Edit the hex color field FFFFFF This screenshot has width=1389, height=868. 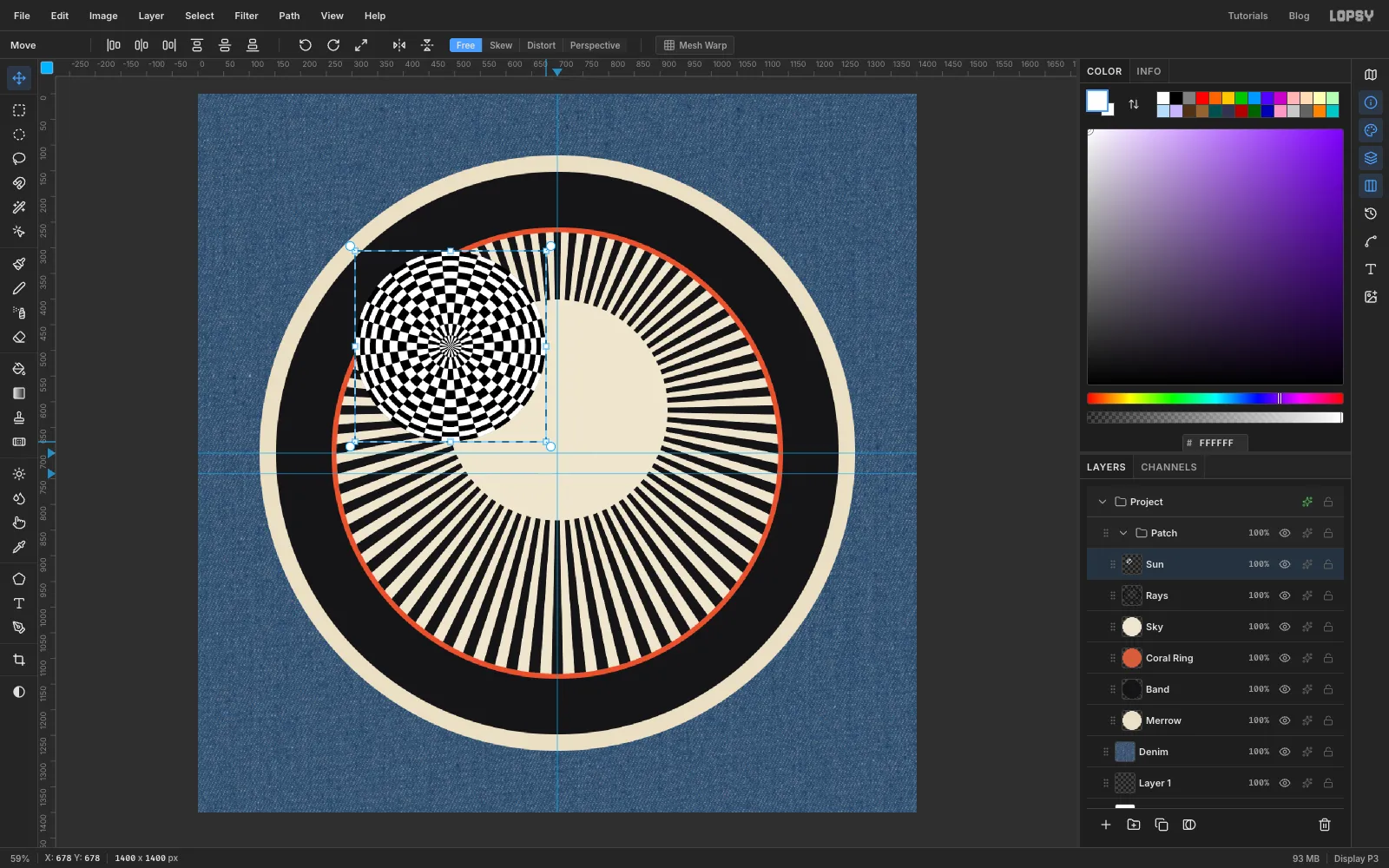1215,443
